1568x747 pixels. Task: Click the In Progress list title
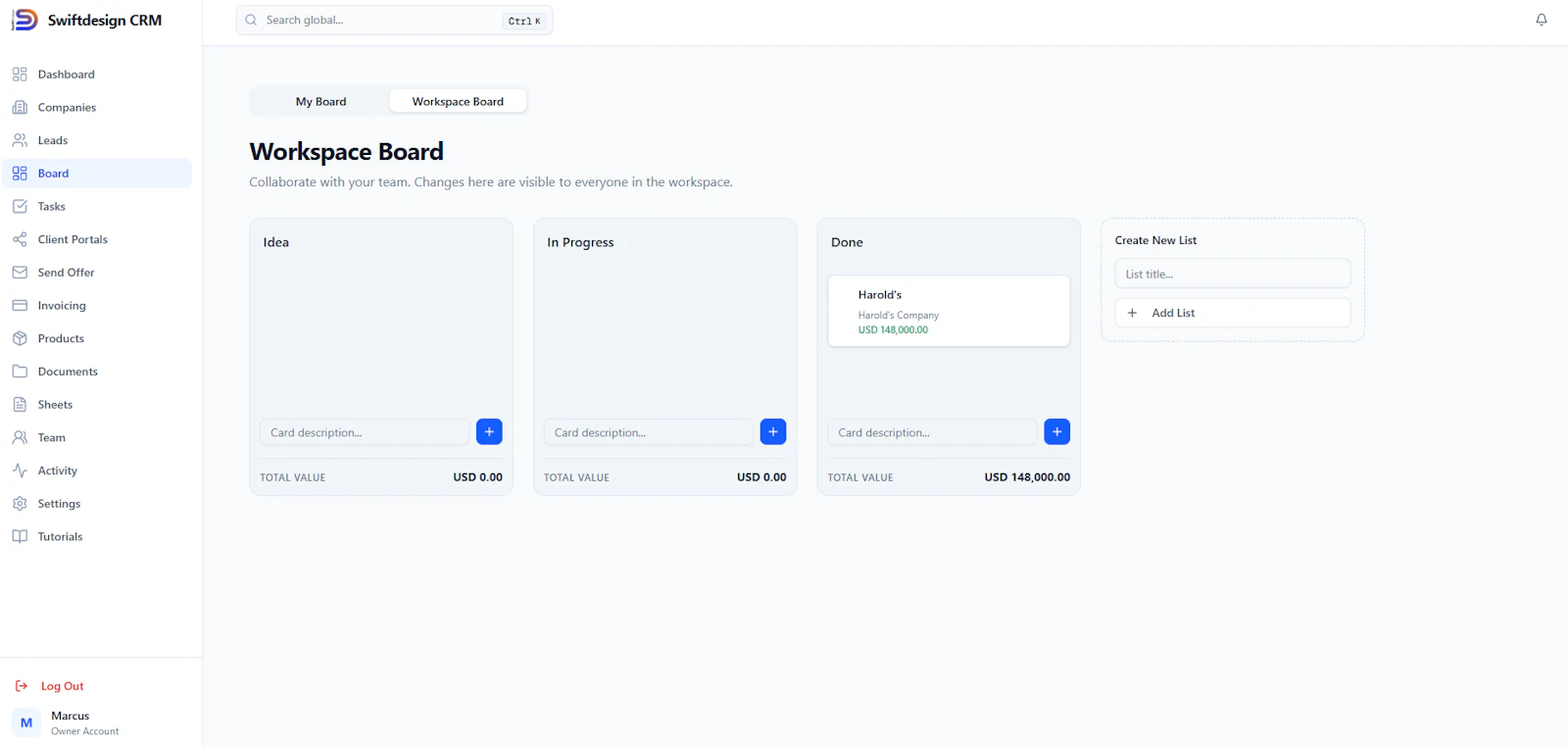pos(580,242)
